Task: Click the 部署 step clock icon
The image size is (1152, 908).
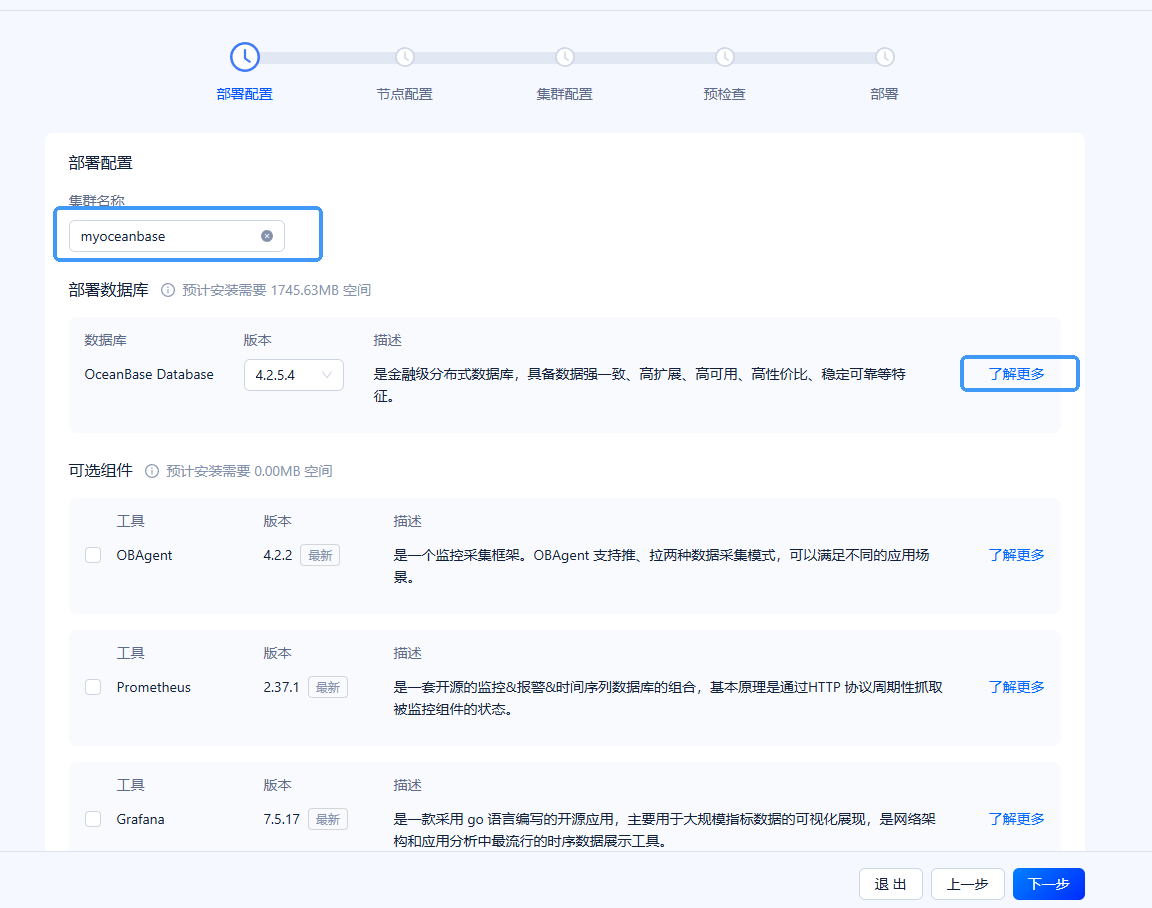Action: click(885, 57)
